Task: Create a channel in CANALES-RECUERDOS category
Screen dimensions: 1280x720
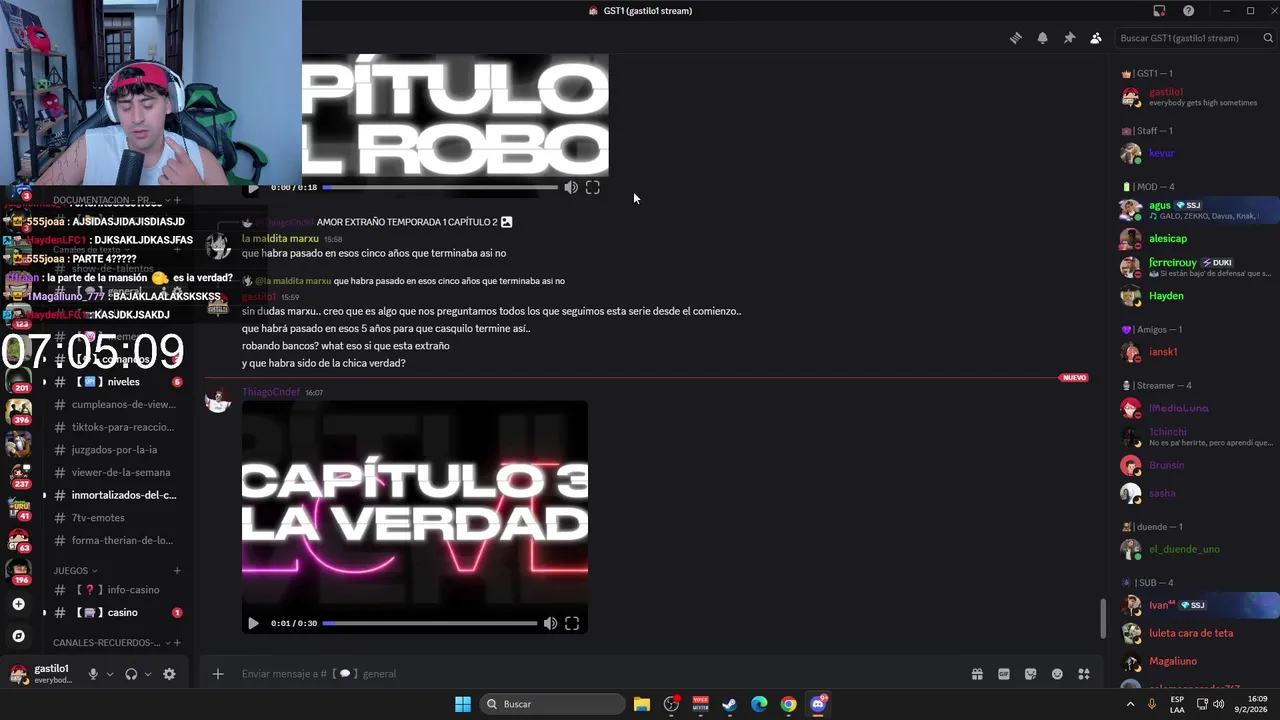Action: tap(177, 643)
